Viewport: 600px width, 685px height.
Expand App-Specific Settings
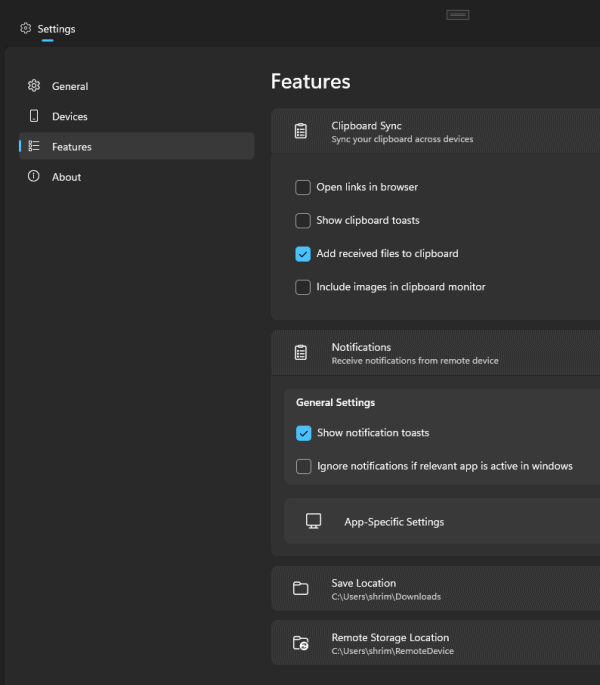point(442,521)
